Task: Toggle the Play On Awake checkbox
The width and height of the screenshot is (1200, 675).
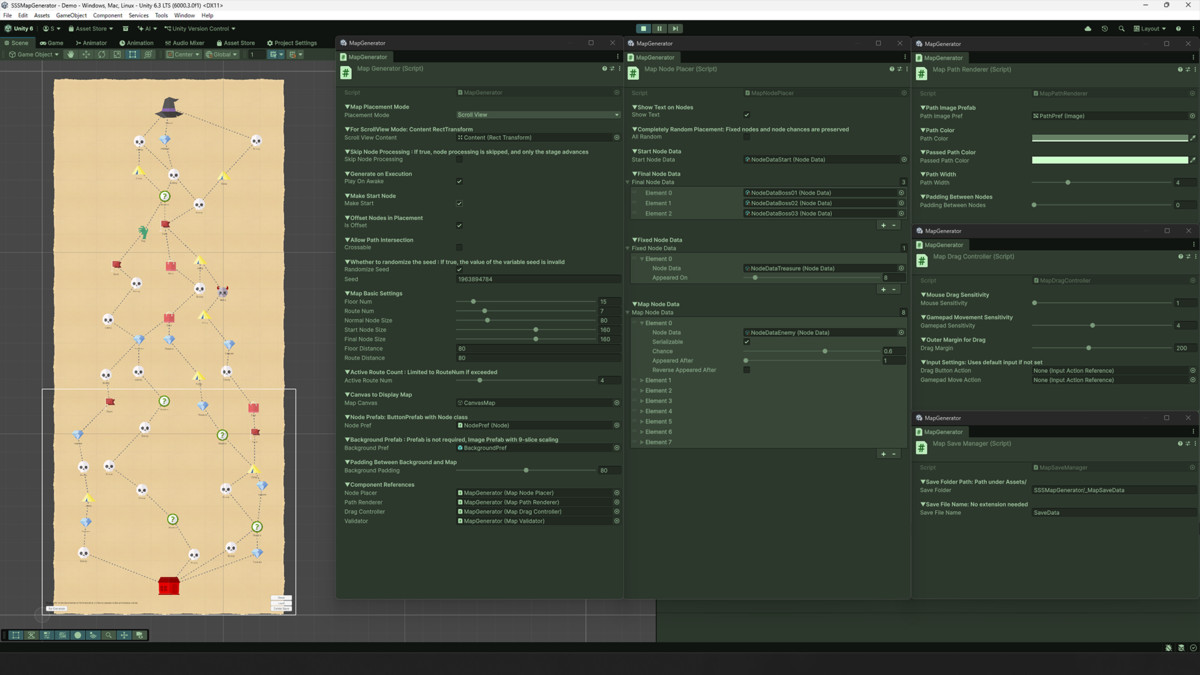Action: tap(459, 181)
